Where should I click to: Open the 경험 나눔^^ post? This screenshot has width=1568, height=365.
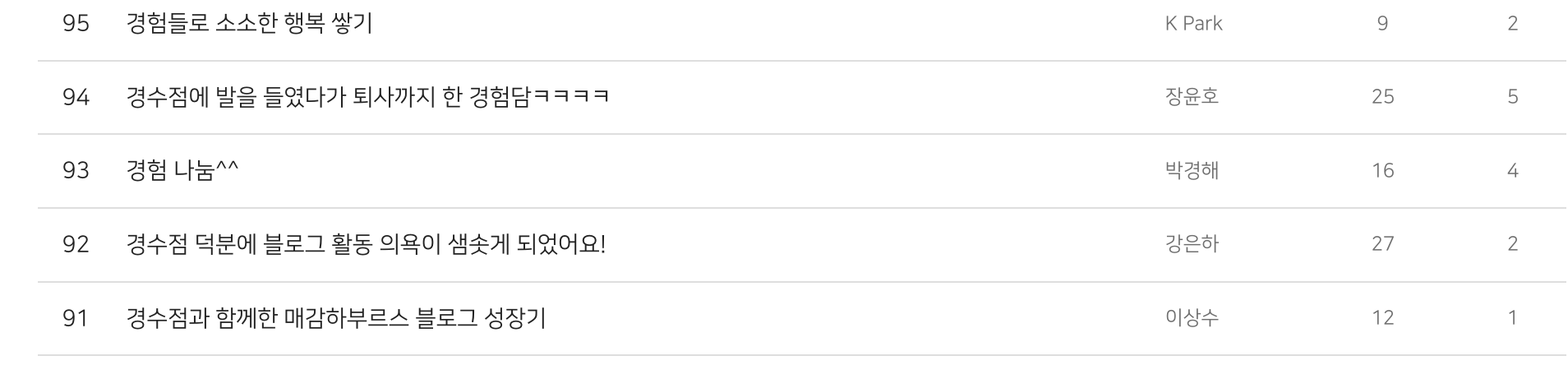[182, 170]
